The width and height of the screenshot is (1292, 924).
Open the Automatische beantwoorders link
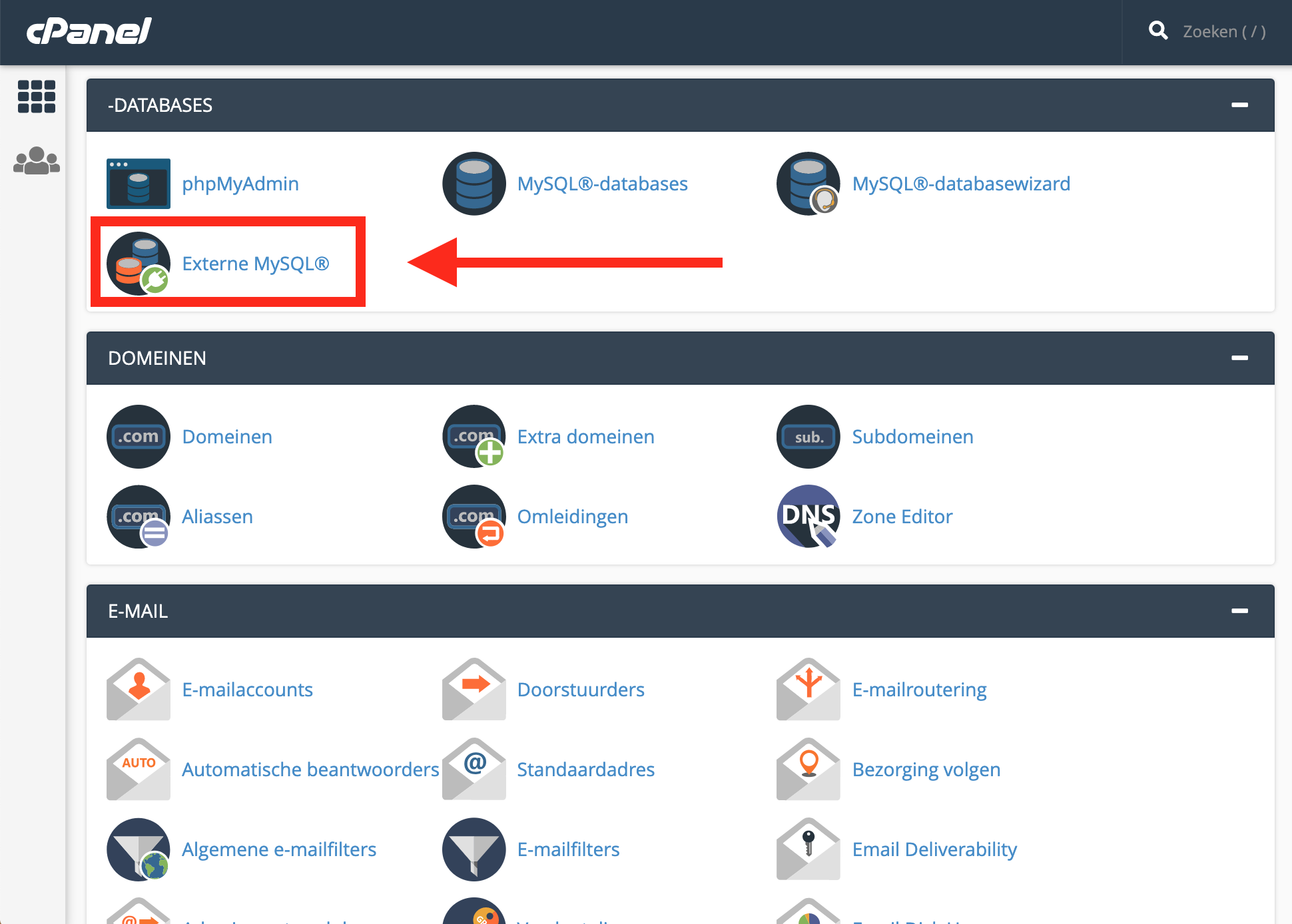click(x=310, y=770)
